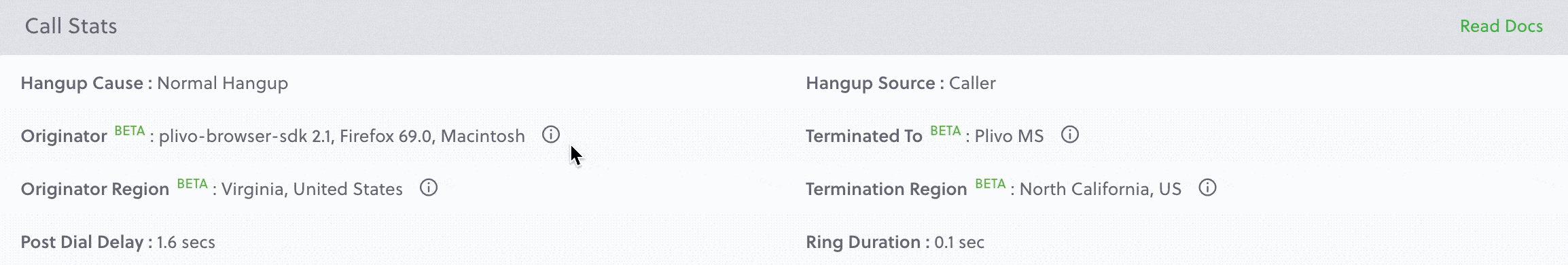Image resolution: width=1568 pixels, height=265 pixels.
Task: Select the Plivo MS value
Action: click(x=1009, y=136)
